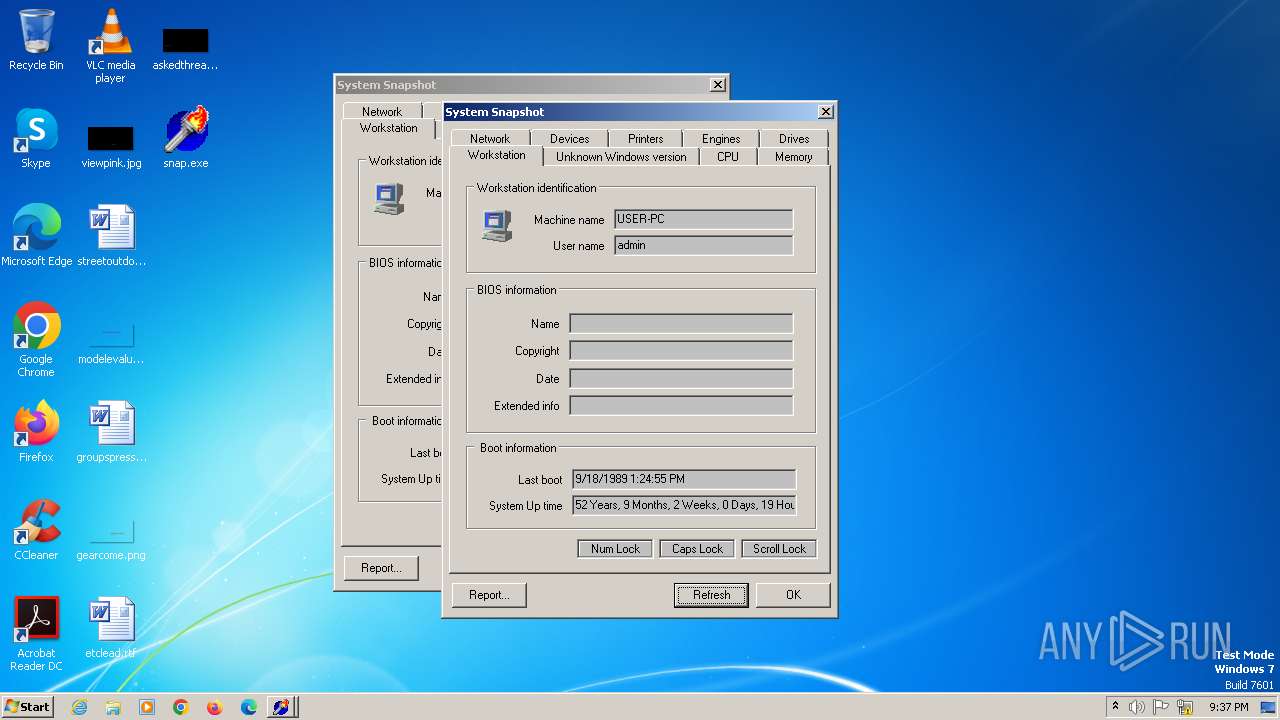
Task: Switch to the Devices tab
Action: point(569,139)
